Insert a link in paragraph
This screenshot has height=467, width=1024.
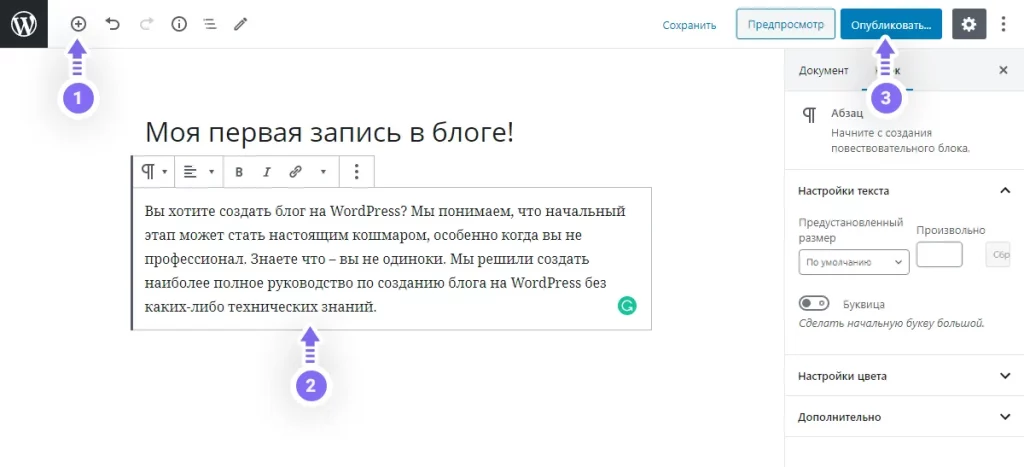[x=295, y=172]
